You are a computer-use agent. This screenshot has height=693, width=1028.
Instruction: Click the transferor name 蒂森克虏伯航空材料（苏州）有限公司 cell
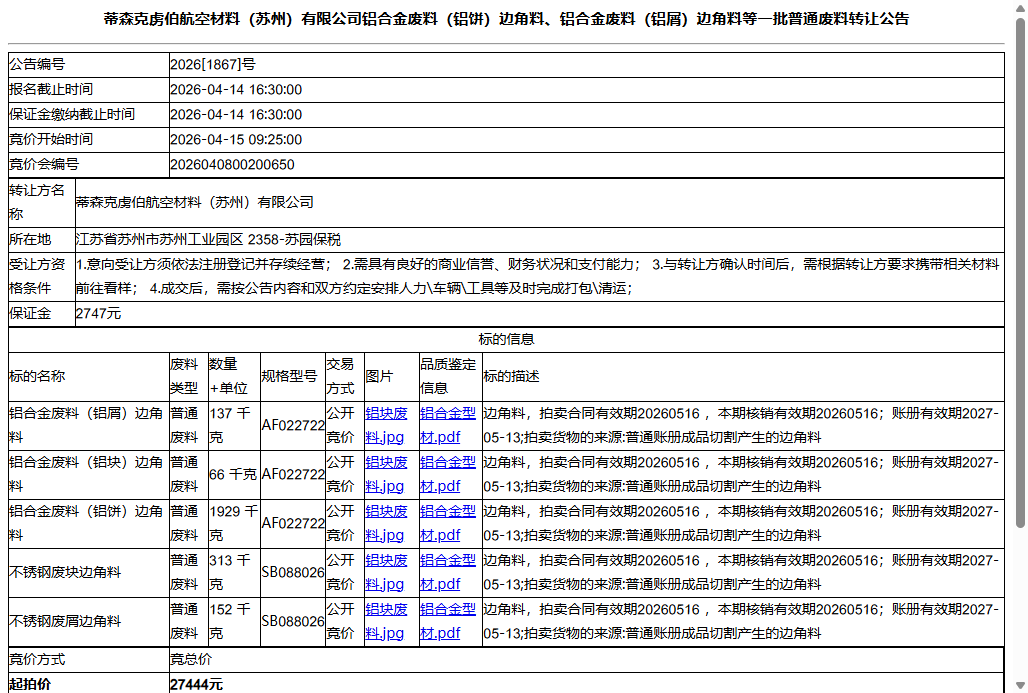pos(539,203)
